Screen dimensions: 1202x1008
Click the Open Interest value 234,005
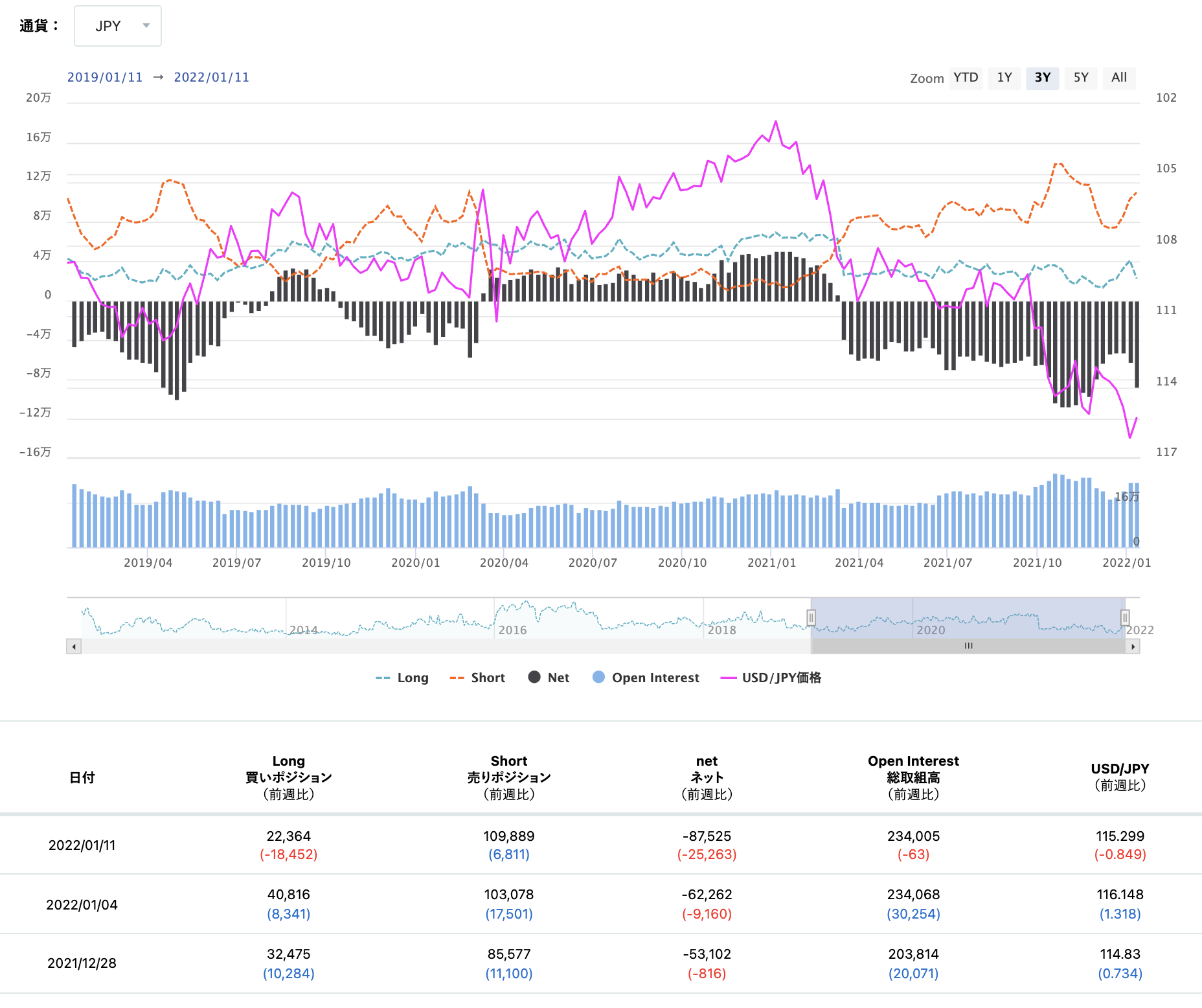(913, 836)
